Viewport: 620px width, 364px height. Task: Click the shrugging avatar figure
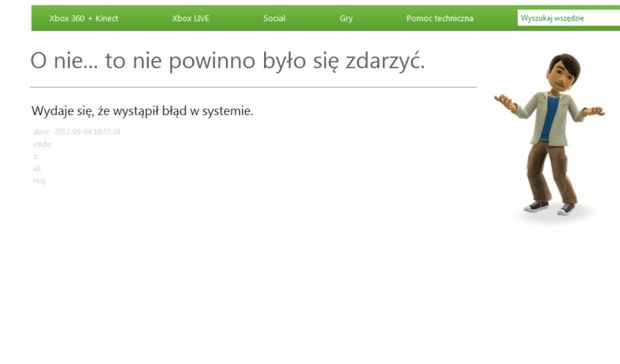pos(550,134)
